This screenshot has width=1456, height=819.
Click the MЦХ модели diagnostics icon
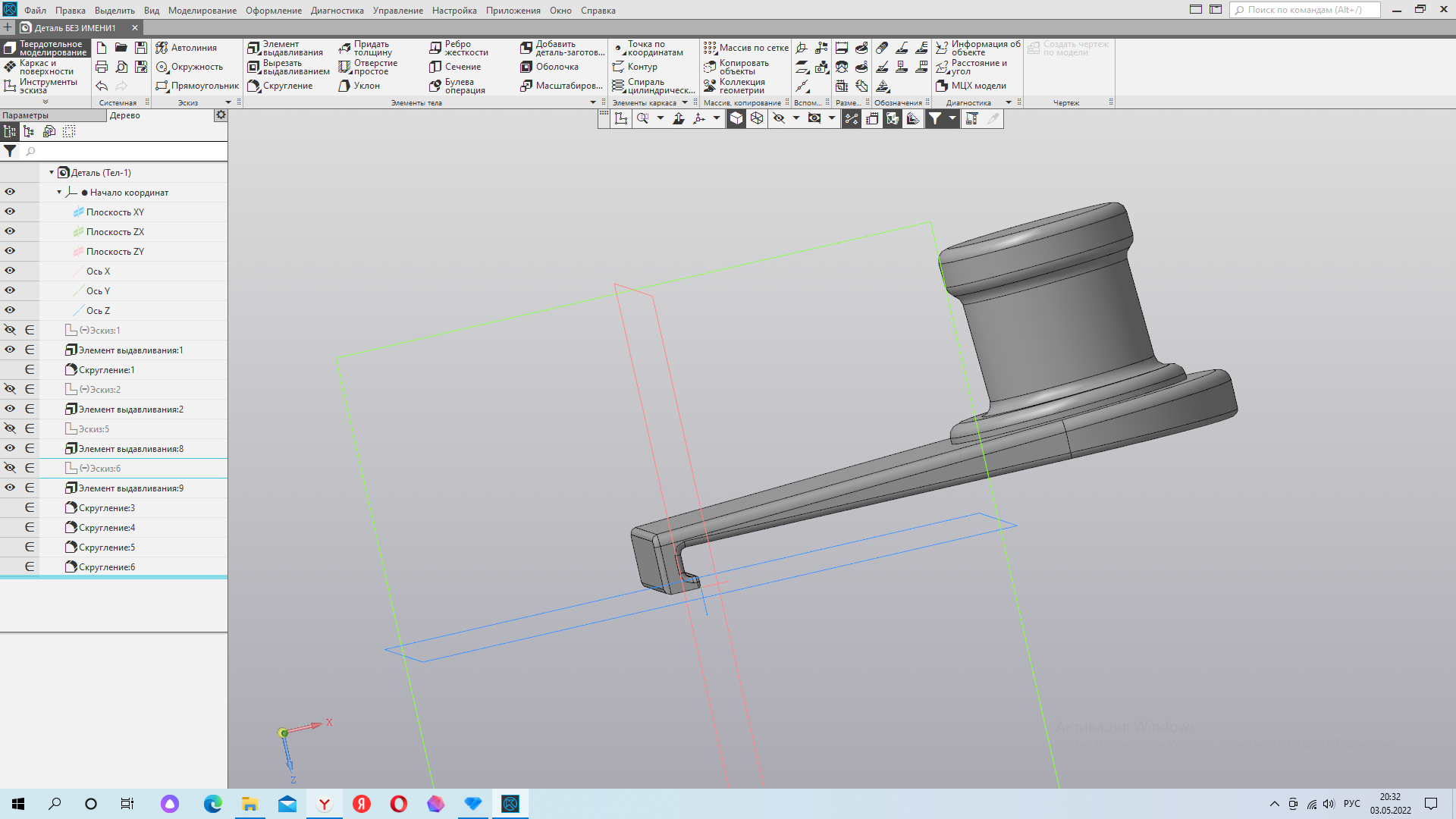942,86
